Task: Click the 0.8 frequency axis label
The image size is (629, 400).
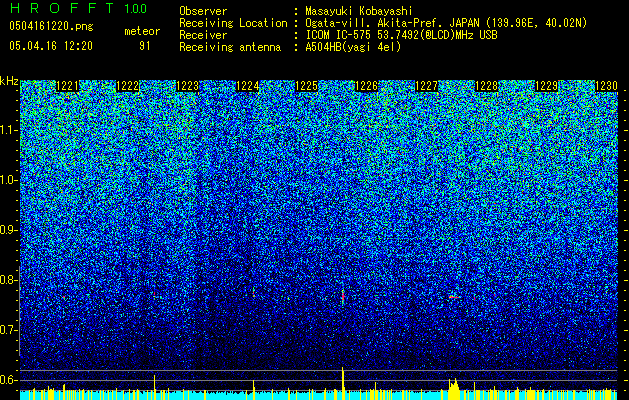Action: point(8,280)
